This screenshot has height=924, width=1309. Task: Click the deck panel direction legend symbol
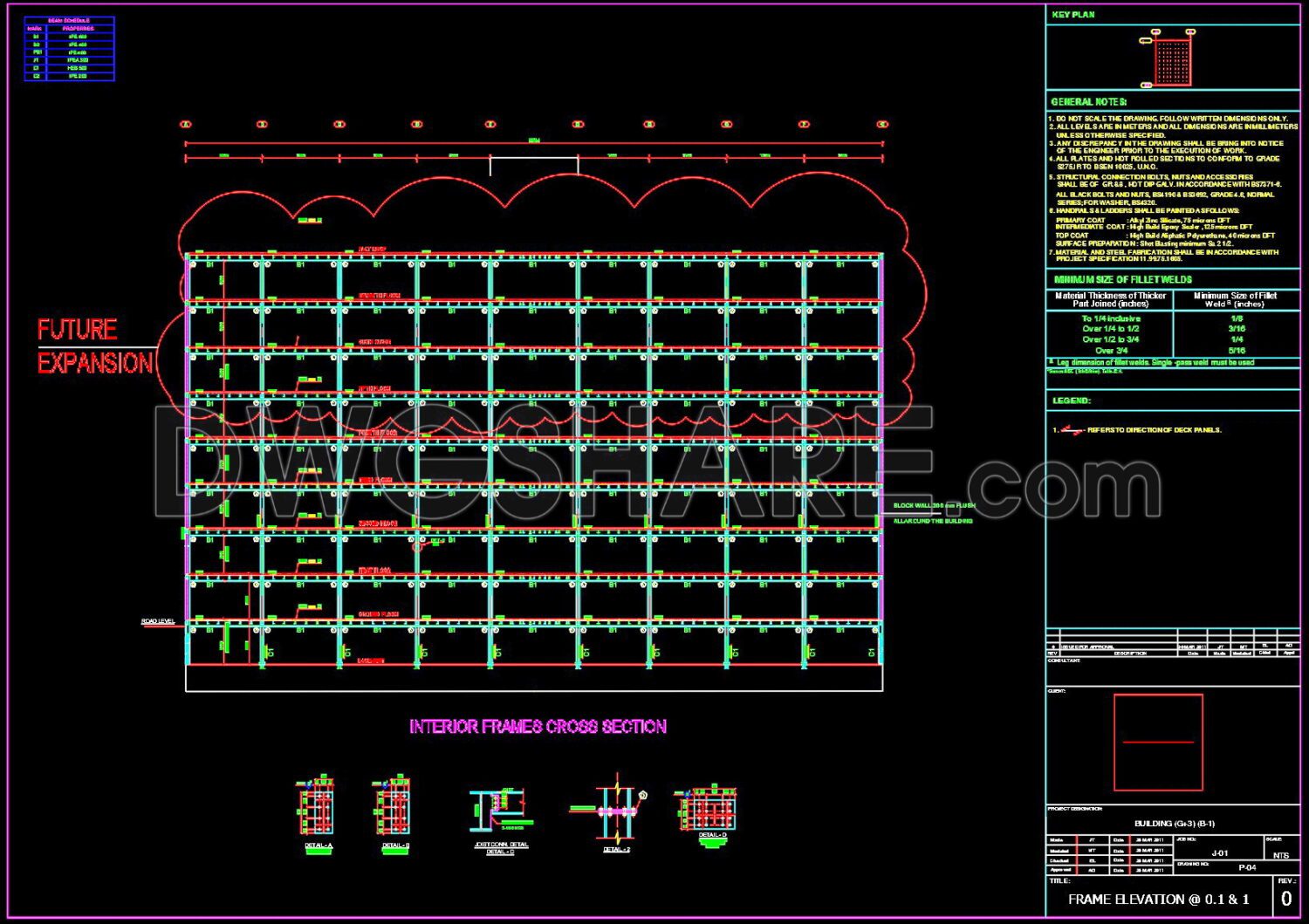(1072, 430)
